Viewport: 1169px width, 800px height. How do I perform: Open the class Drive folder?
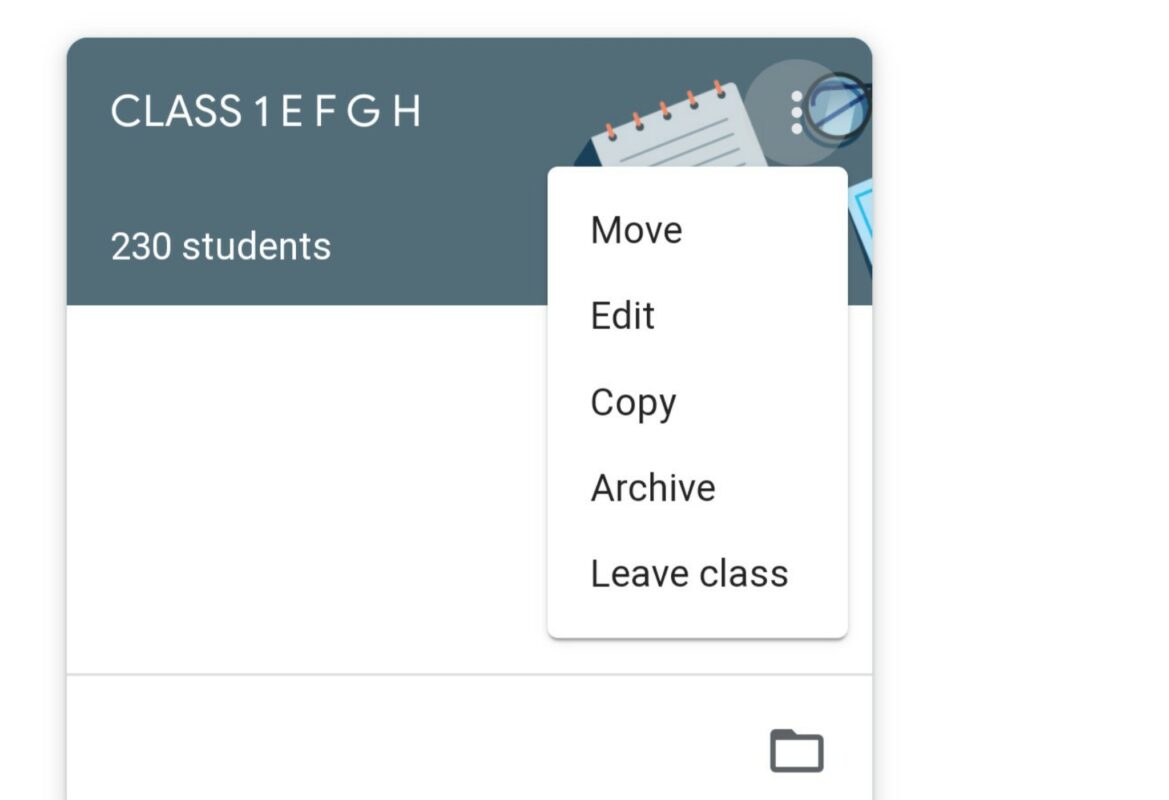795,748
